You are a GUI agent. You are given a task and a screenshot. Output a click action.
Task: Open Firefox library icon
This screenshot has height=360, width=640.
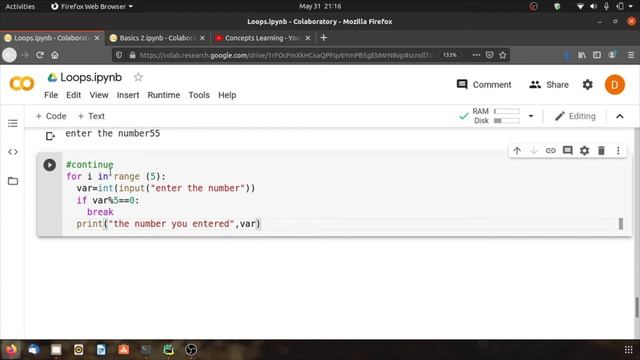click(582, 55)
